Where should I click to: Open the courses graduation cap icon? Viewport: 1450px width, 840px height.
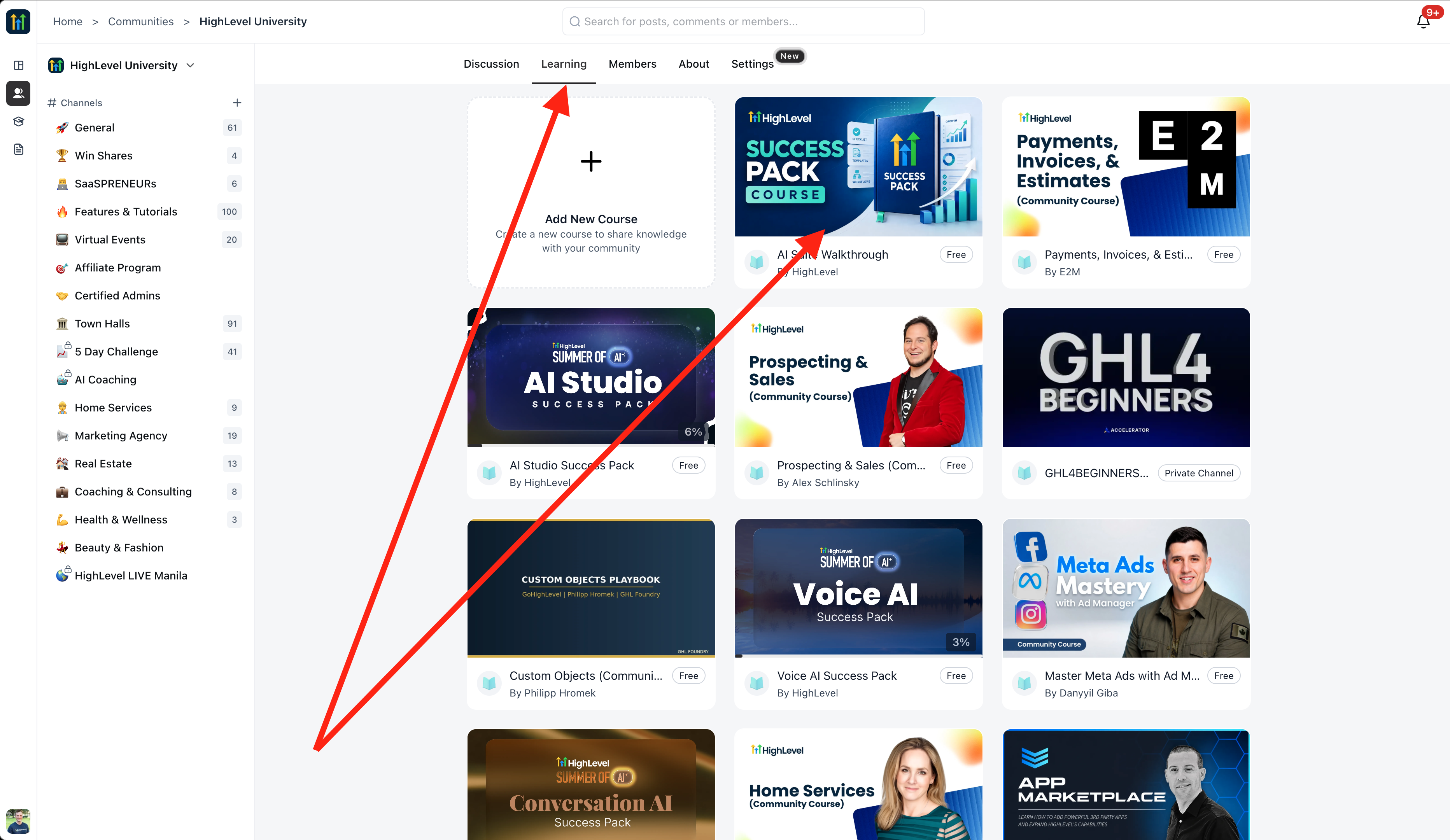(18, 121)
